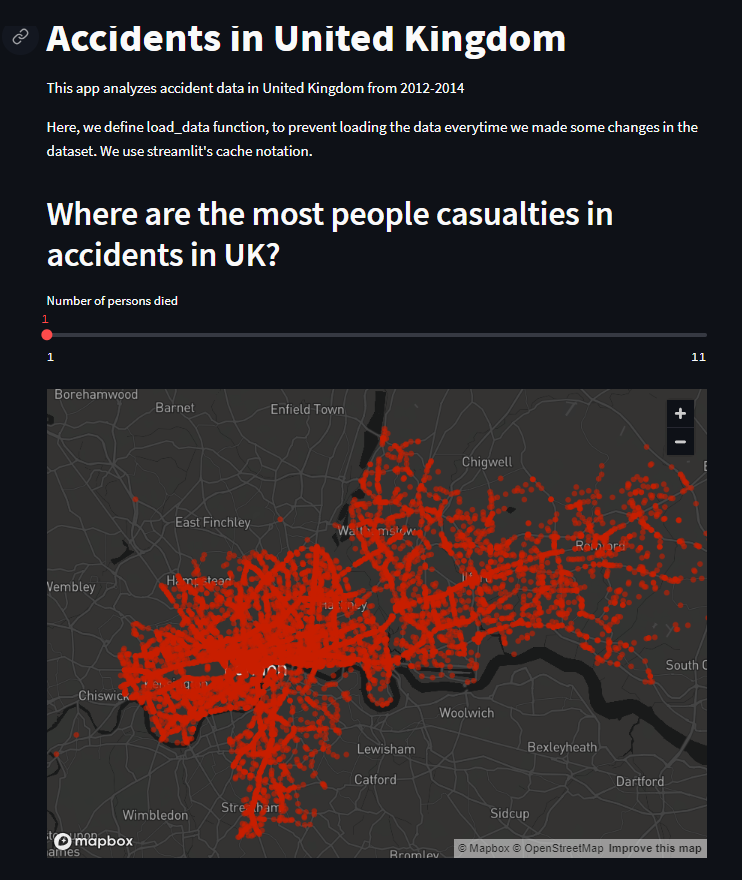
Task: Click the heading anchor link icon
Action: 20,36
